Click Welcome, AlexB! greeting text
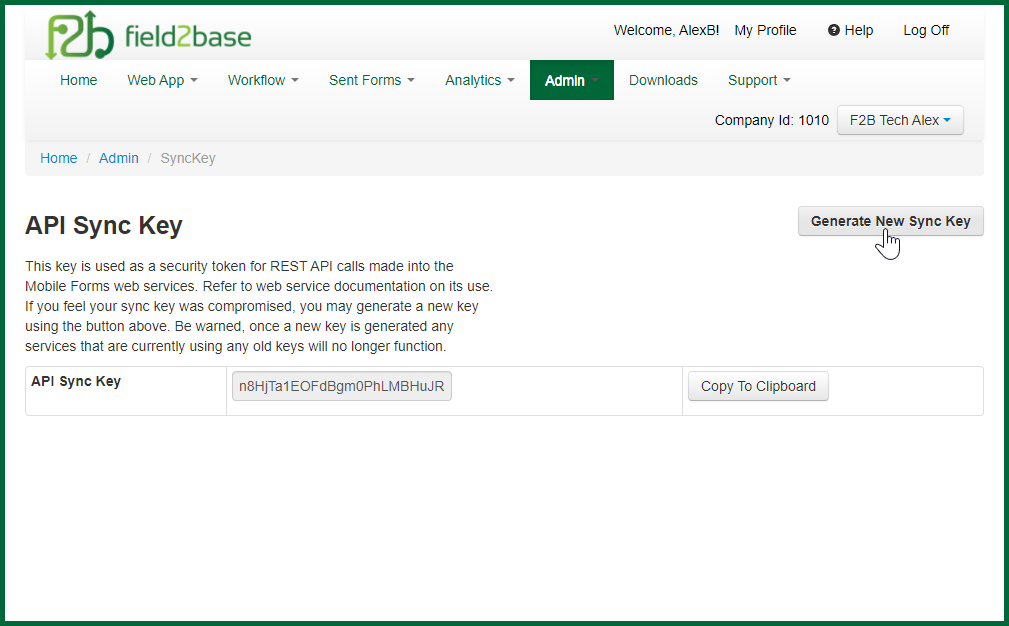Viewport: 1009px width, 626px height. [666, 30]
